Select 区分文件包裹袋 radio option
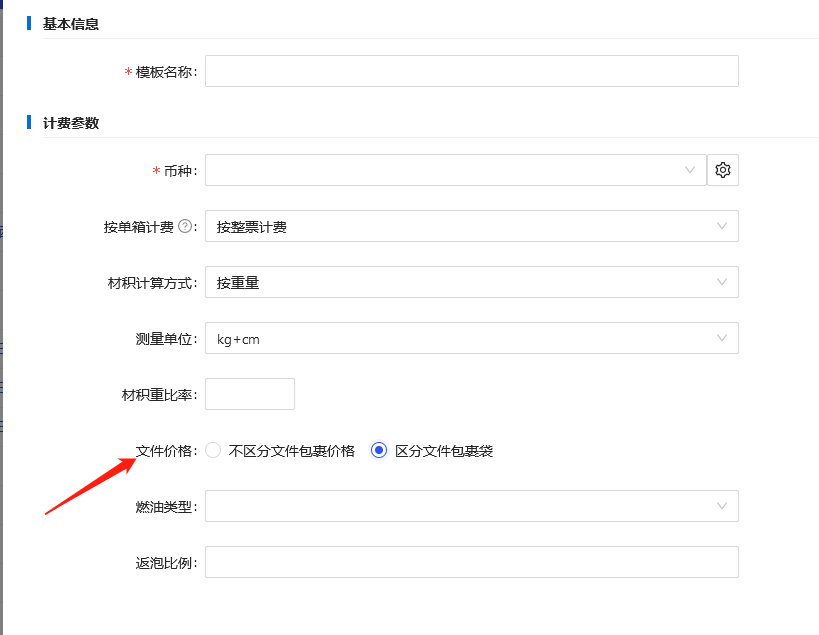This screenshot has height=635, width=819. [x=379, y=450]
